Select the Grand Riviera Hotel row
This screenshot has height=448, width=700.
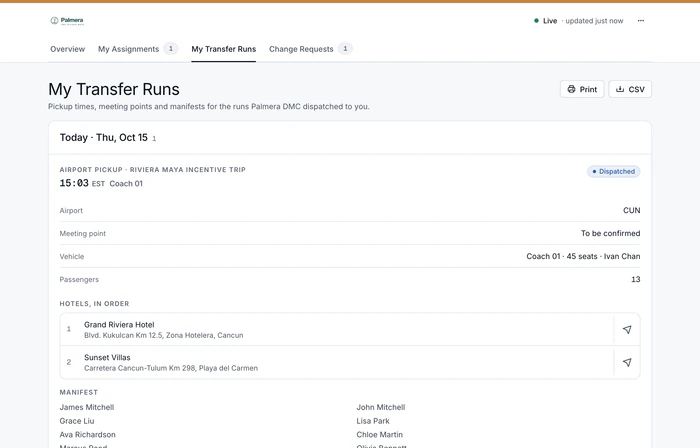click(x=350, y=329)
